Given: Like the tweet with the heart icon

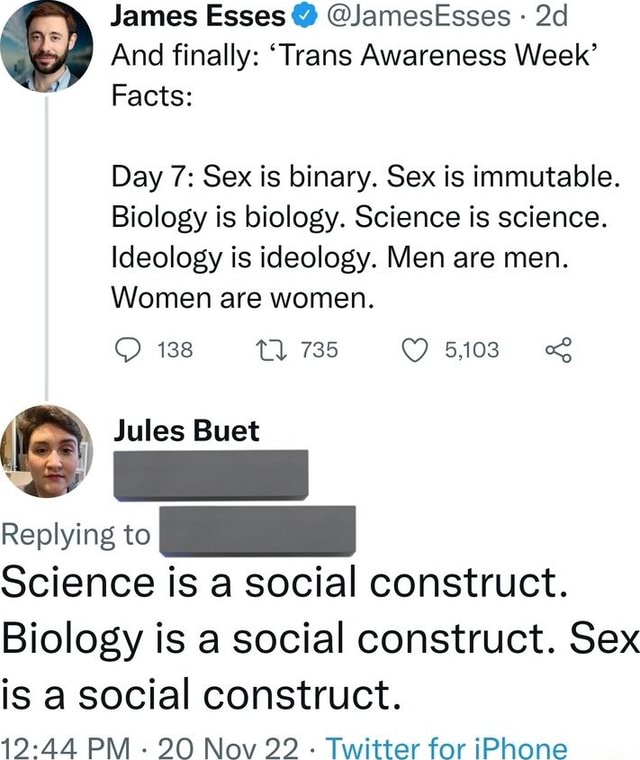Looking at the screenshot, I should pyautogui.click(x=415, y=348).
